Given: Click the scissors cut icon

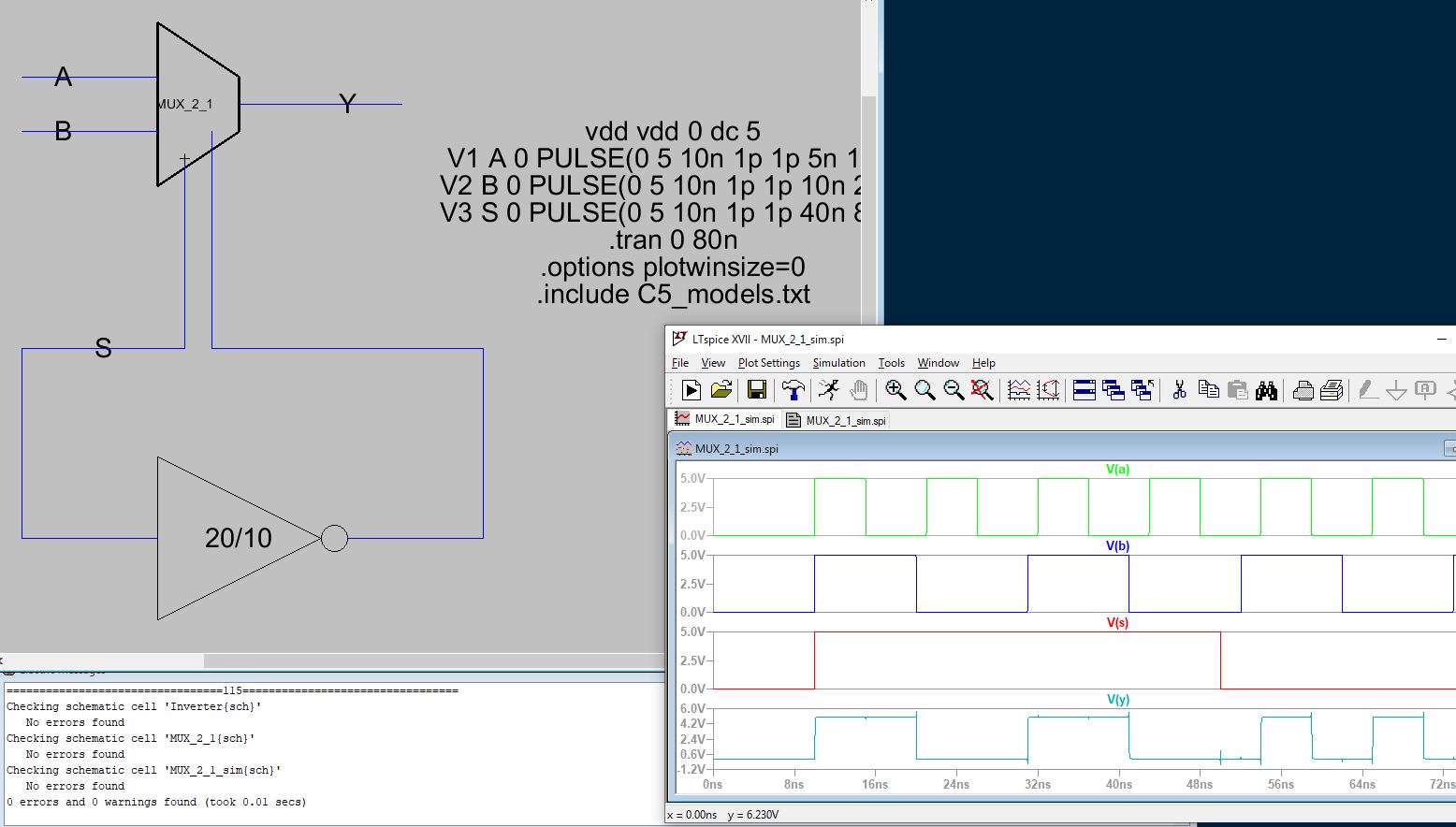Looking at the screenshot, I should [x=1179, y=390].
